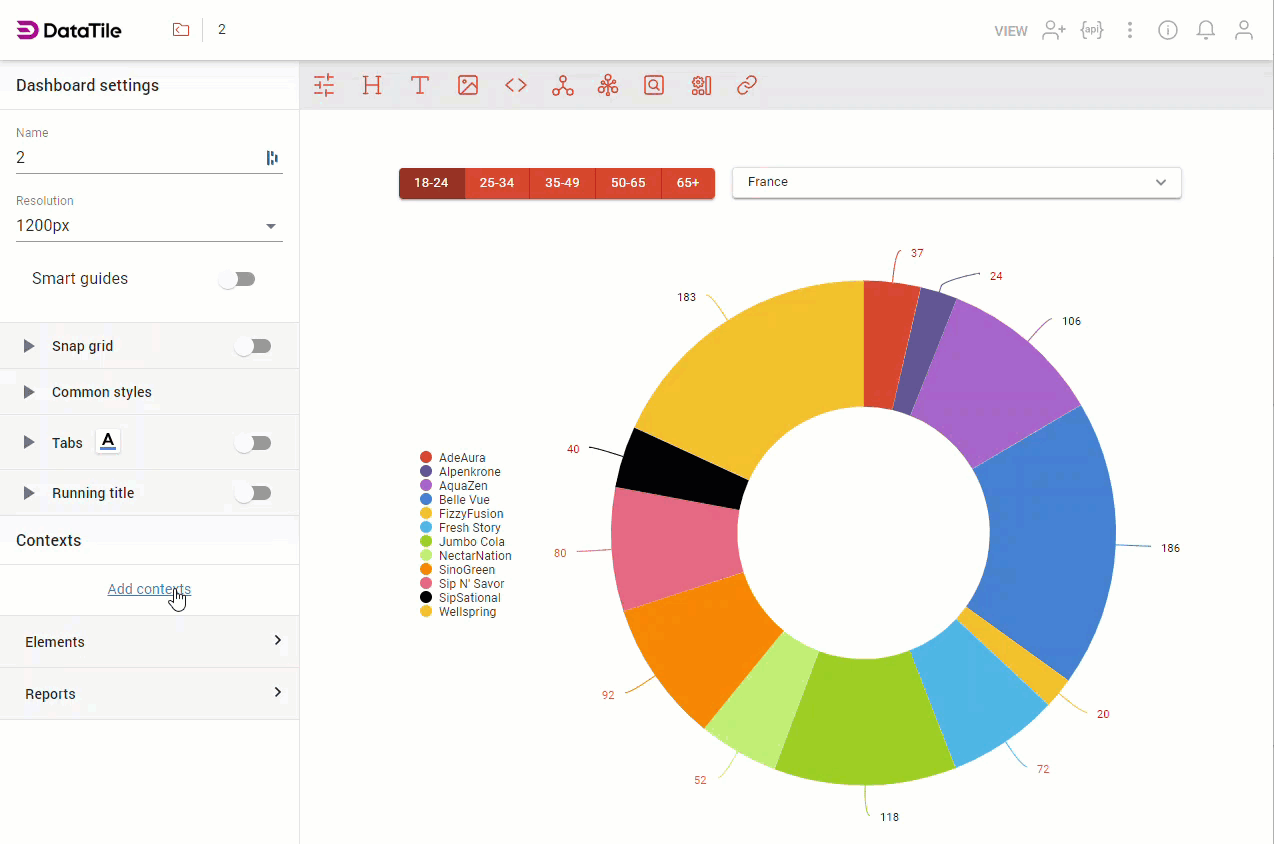Turn on Snap grid toggle
The width and height of the screenshot is (1274, 844).
tap(253, 346)
